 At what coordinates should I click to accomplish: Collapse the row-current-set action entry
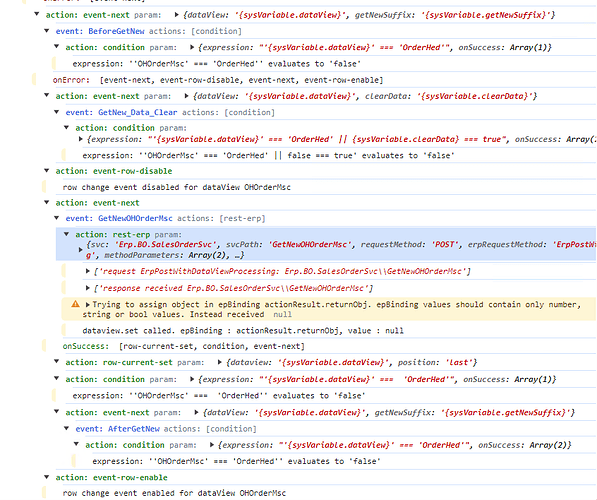tap(57, 362)
